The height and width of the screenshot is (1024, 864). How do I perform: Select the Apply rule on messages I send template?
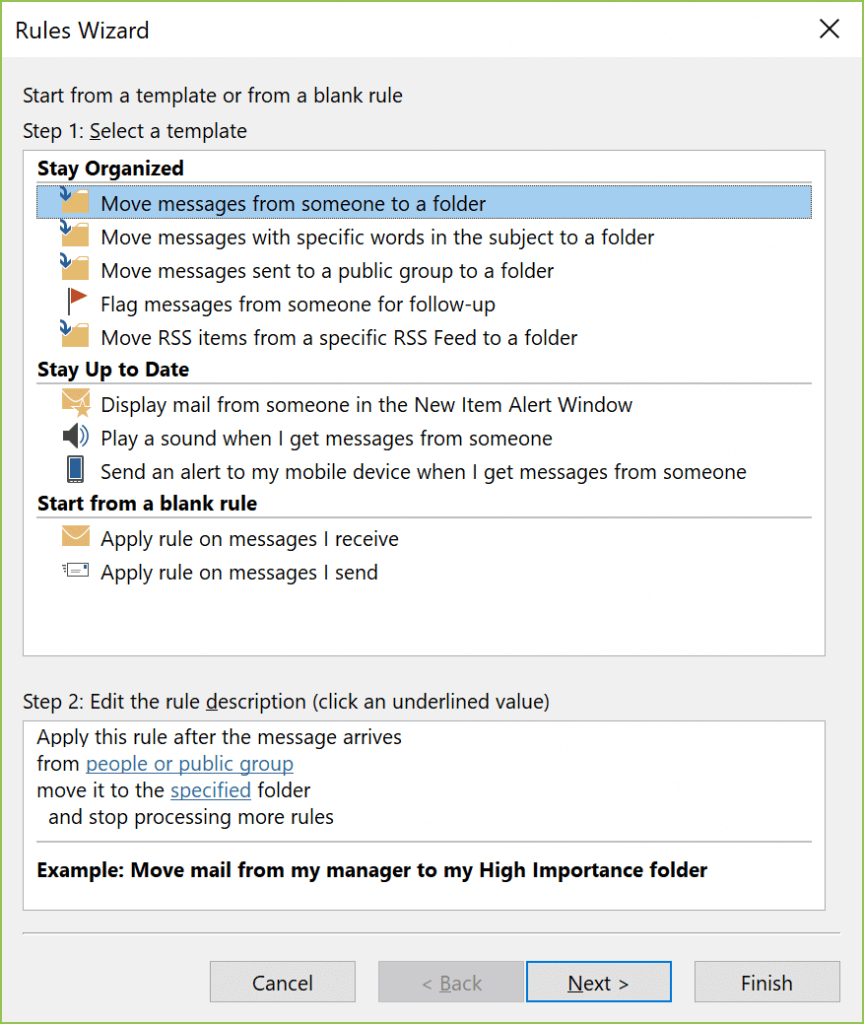point(240,571)
